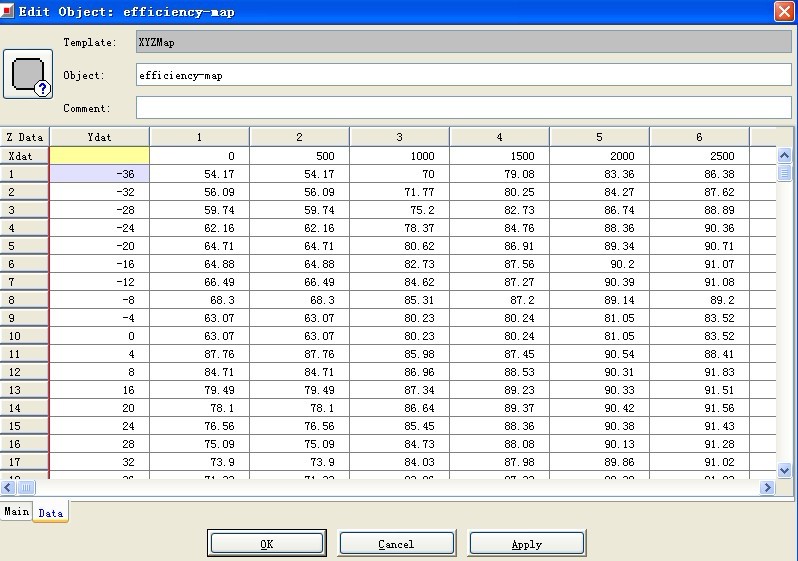Viewport: 798px width, 561px height.
Task: Edit the Object name field
Action: (x=463, y=75)
